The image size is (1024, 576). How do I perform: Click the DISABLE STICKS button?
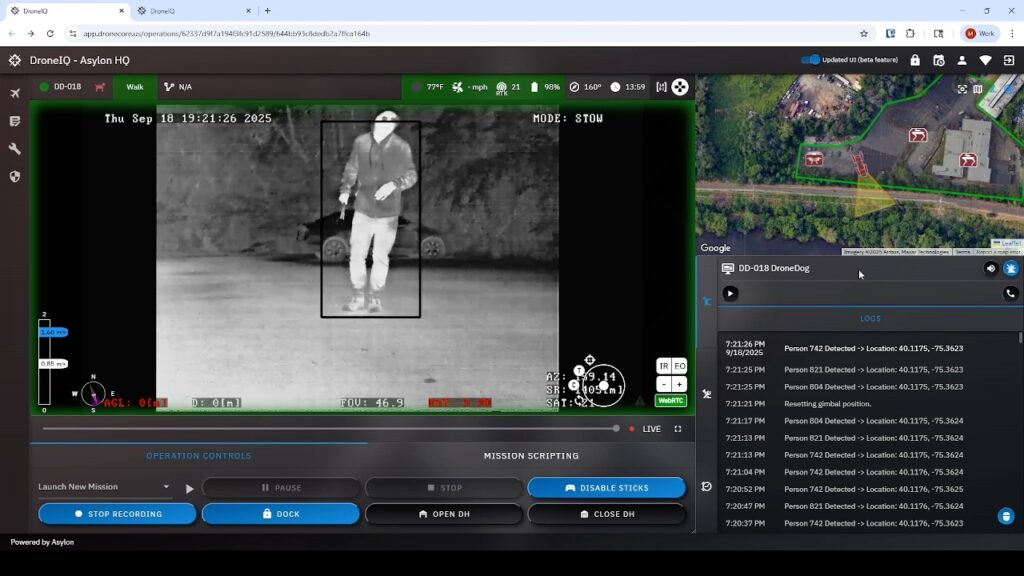pyautogui.click(x=607, y=488)
